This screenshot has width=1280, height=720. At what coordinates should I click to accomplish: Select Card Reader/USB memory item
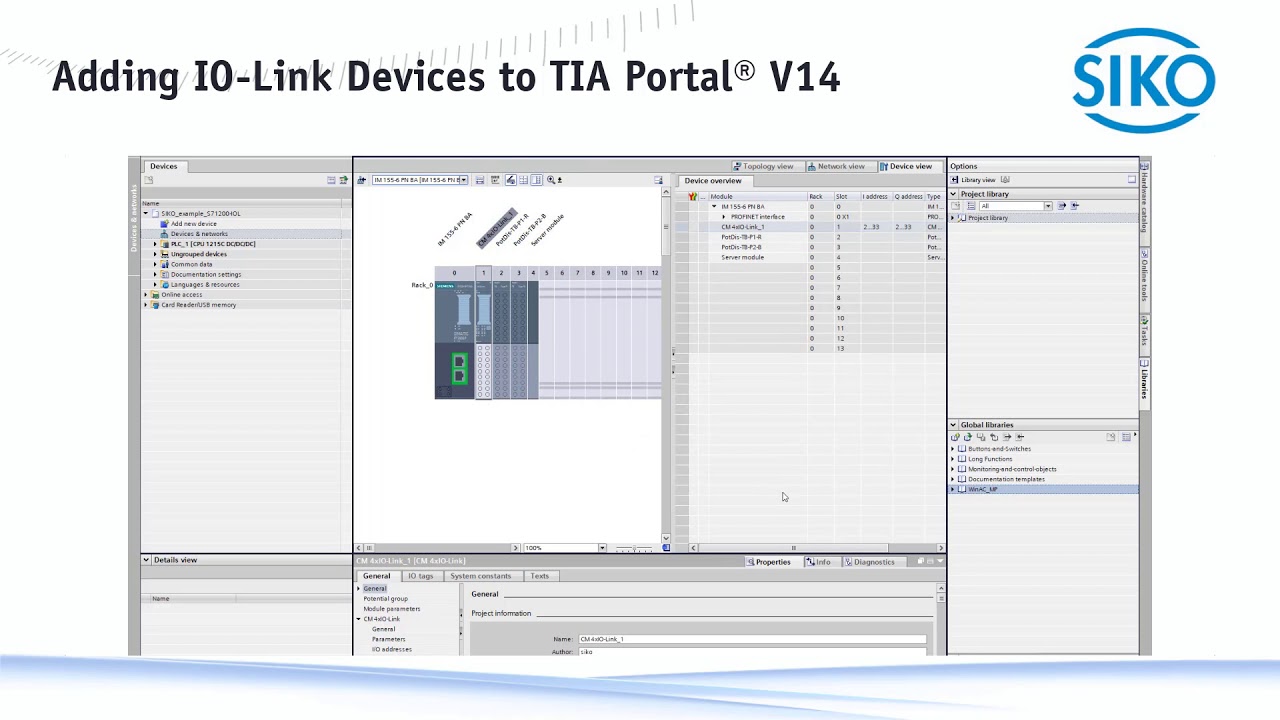click(198, 305)
